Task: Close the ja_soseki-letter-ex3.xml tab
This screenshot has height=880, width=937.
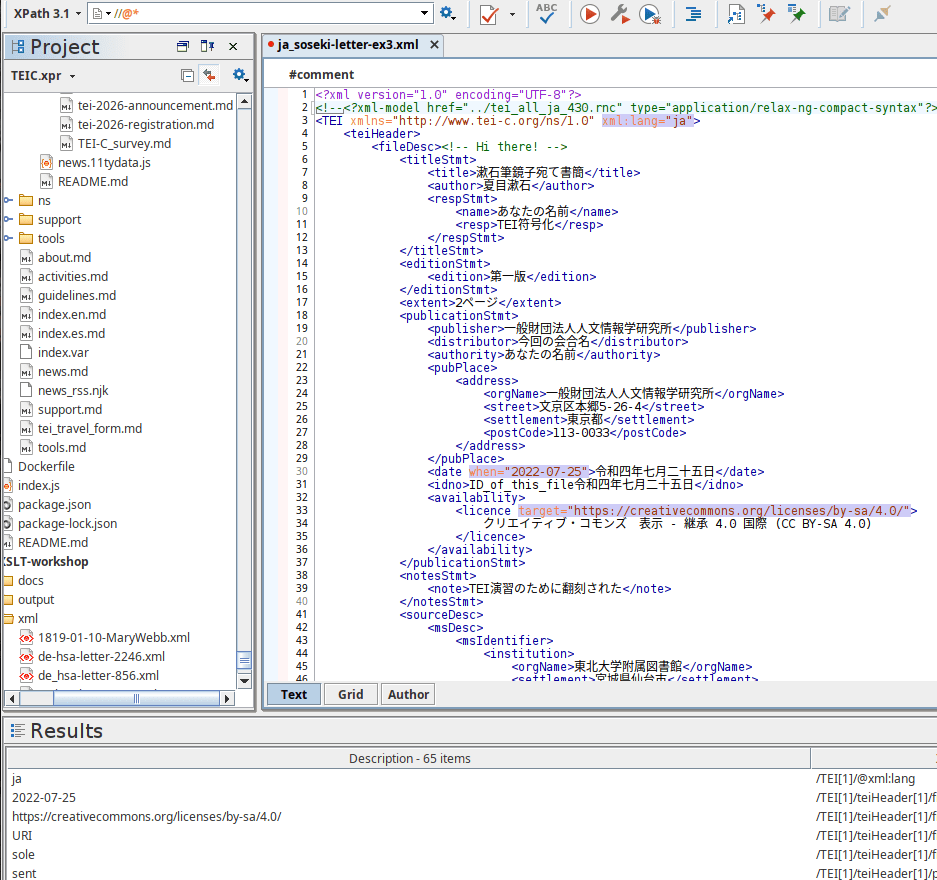Action: [x=434, y=45]
